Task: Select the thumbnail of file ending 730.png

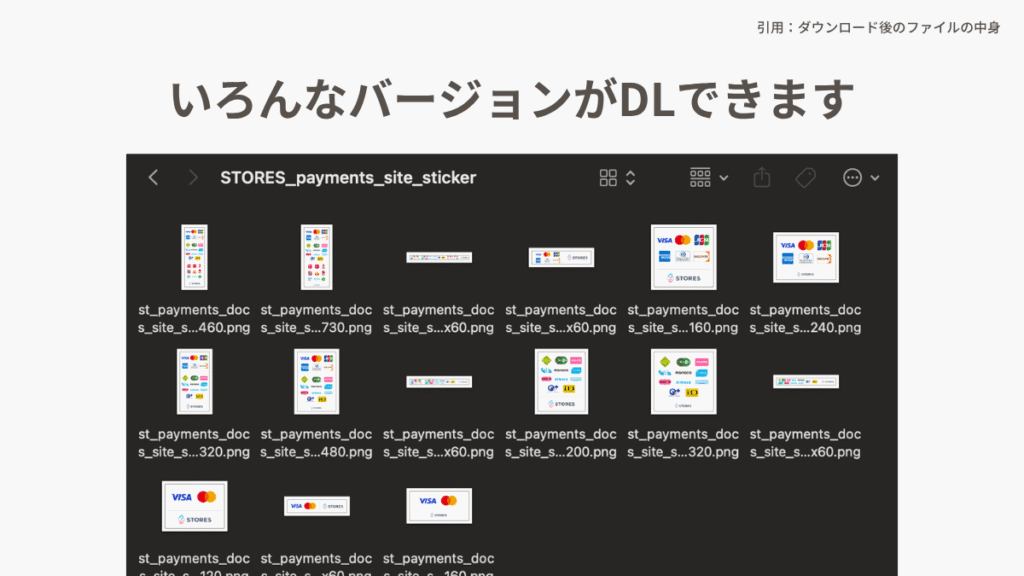Action: 316,257
